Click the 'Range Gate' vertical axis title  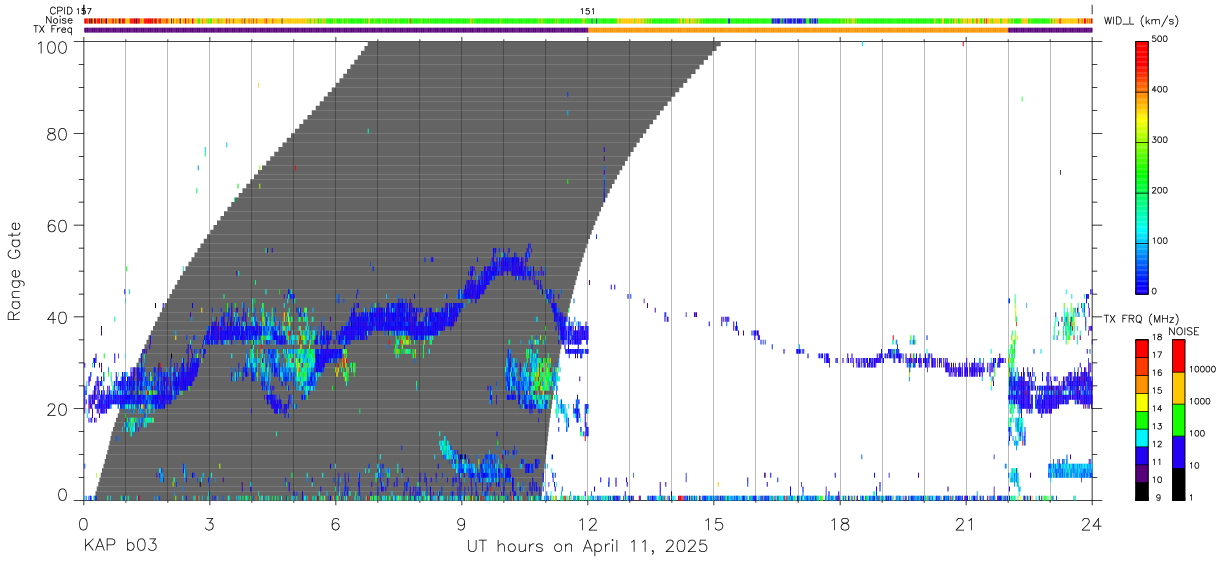[15, 269]
